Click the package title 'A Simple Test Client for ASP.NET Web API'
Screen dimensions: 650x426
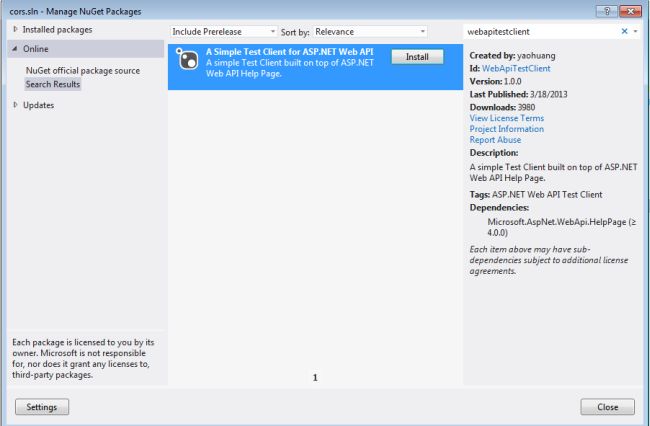click(x=289, y=52)
